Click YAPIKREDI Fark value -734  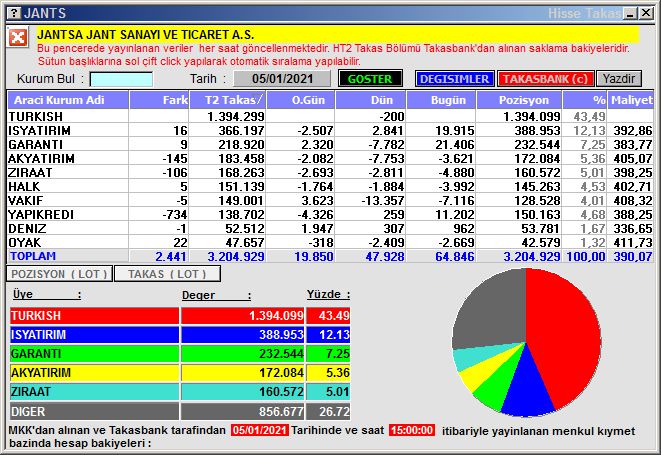click(x=175, y=214)
